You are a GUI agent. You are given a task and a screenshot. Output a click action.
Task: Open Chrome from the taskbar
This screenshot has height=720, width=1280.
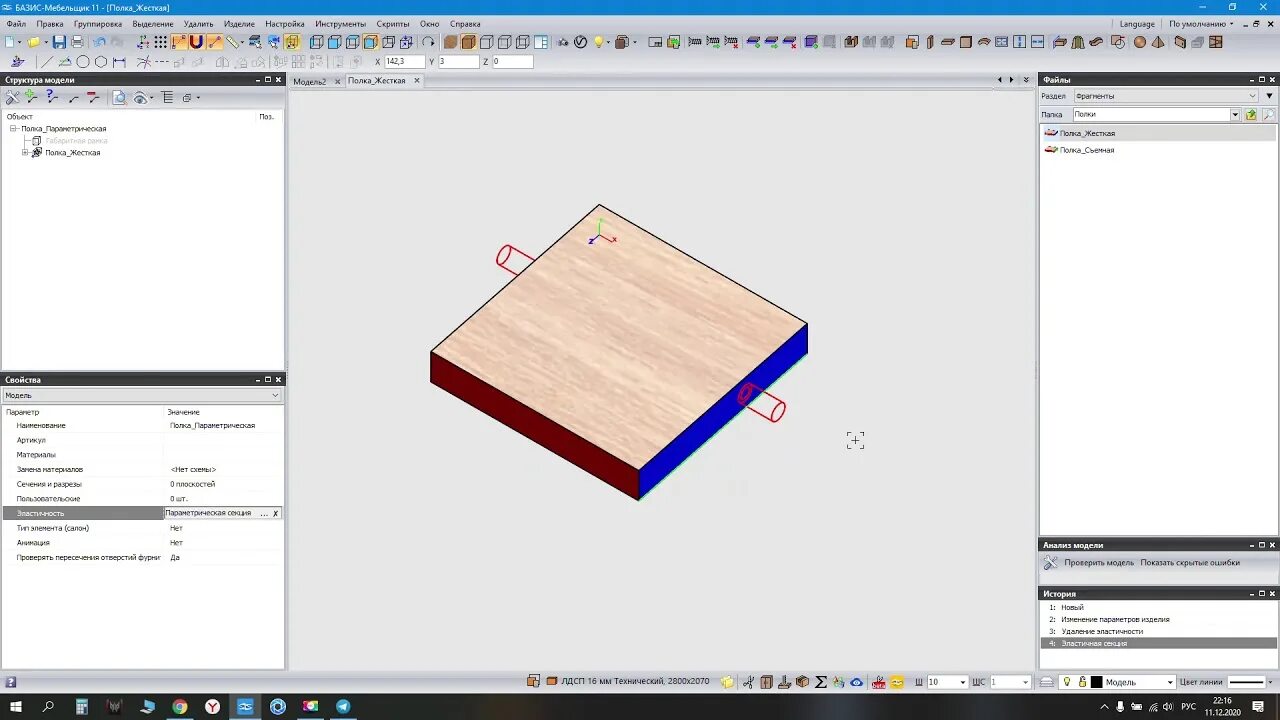point(179,706)
